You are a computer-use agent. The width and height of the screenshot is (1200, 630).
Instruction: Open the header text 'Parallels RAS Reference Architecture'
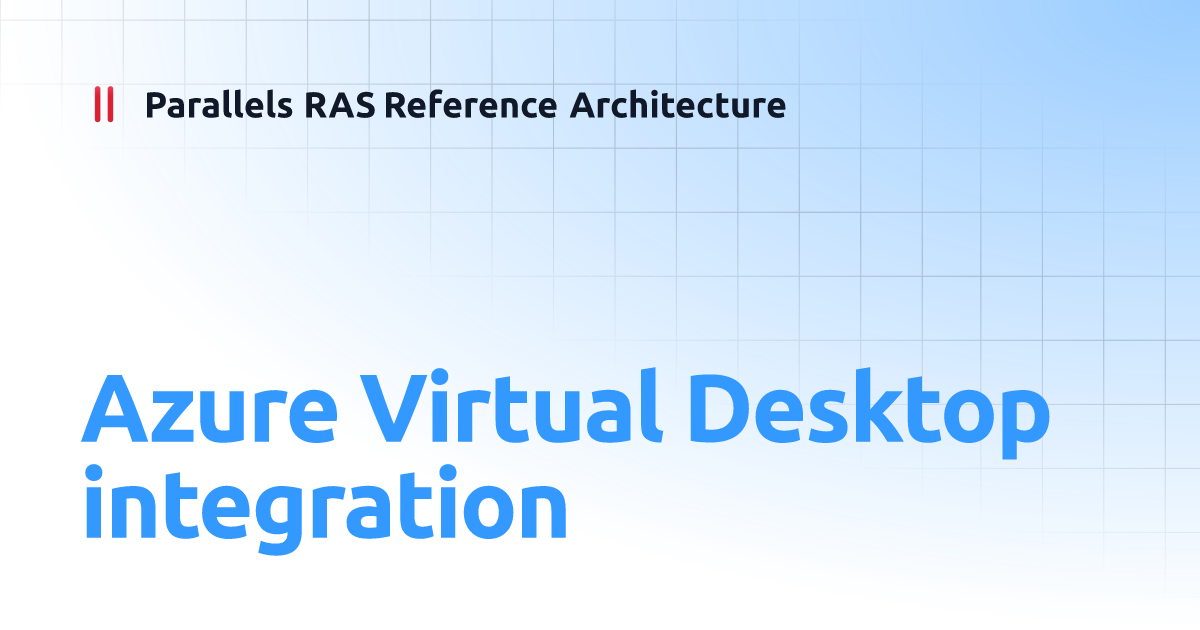click(x=465, y=105)
